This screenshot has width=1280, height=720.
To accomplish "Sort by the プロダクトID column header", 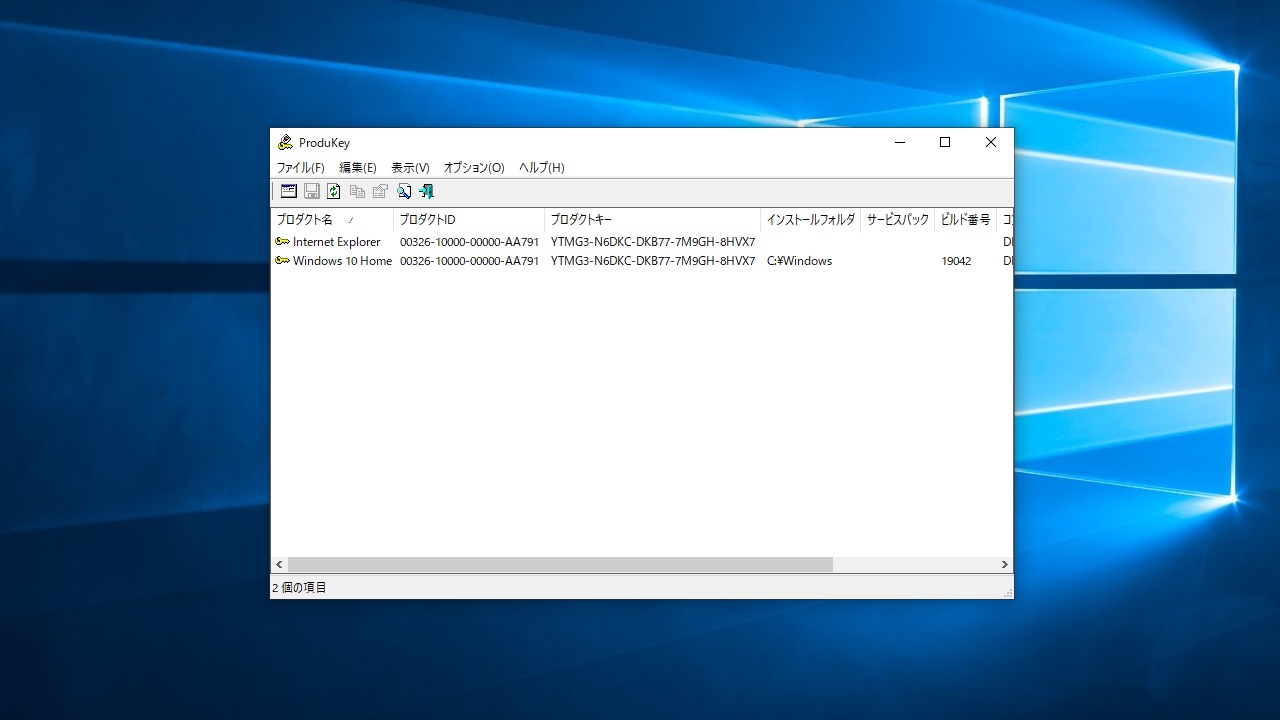I will coord(469,220).
